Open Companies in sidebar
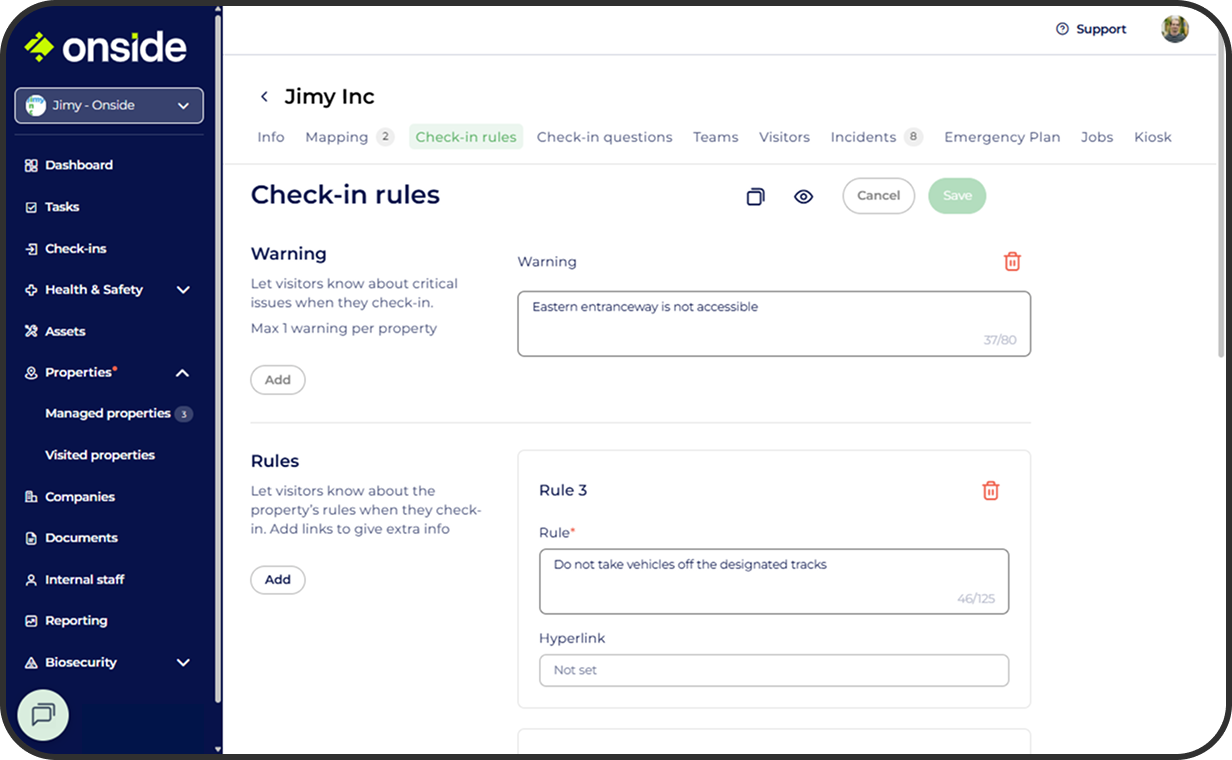 point(80,497)
